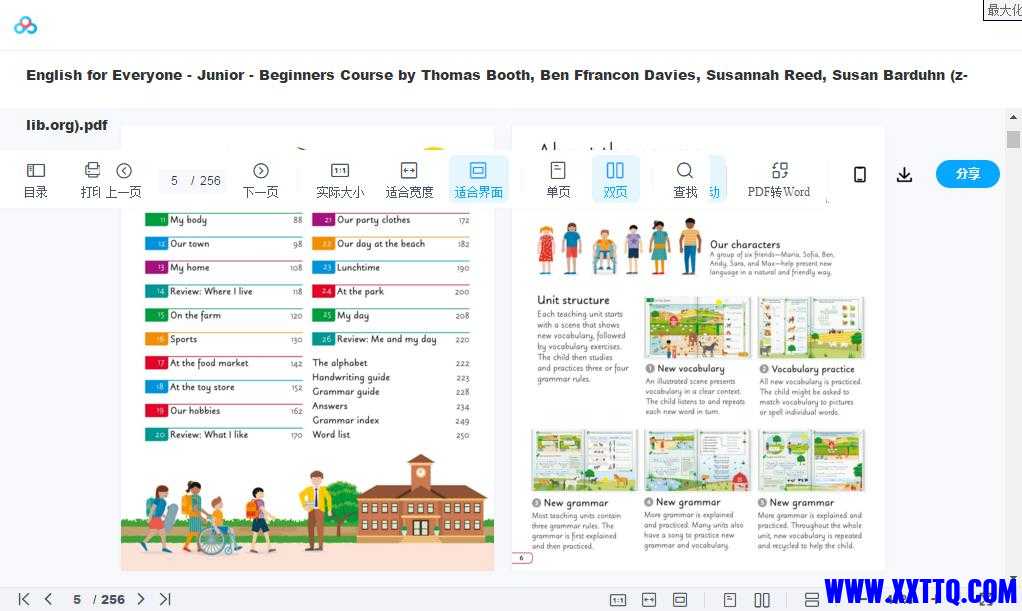
Task: Click 'My home' contents entry
Action: click(x=224, y=267)
